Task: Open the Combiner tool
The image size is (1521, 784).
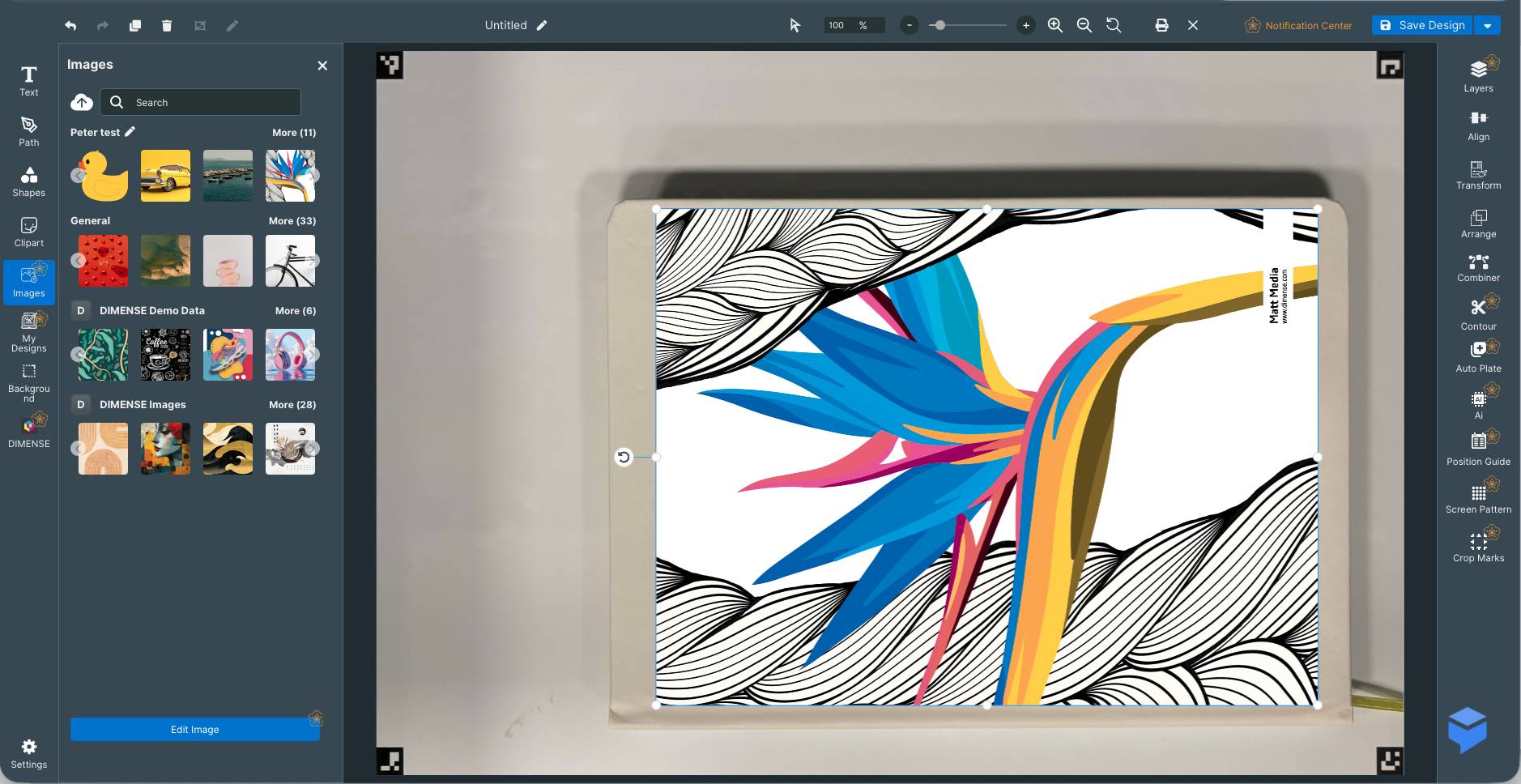Action: tap(1479, 267)
